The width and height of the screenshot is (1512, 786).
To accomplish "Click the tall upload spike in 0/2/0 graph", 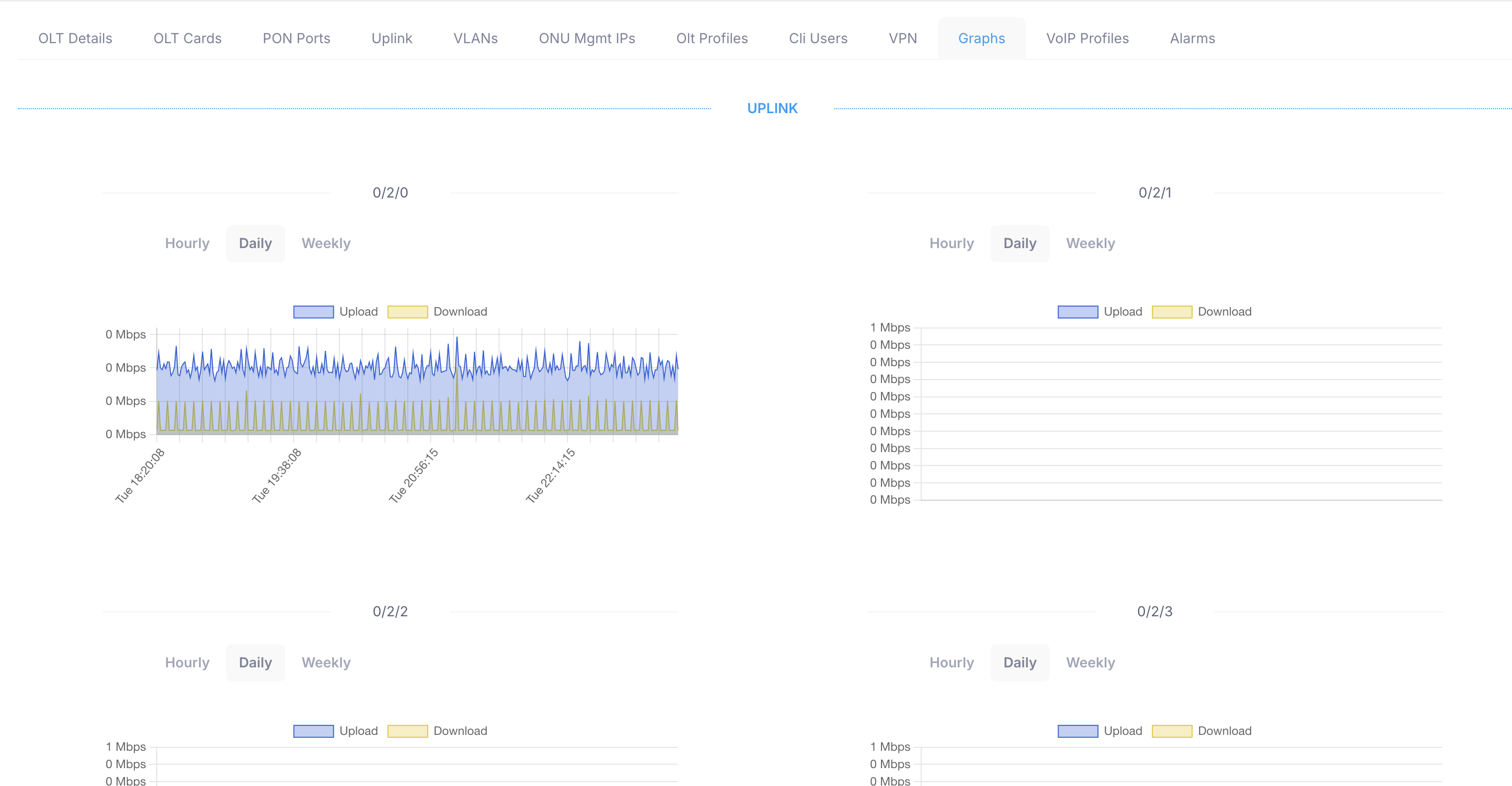I will click(457, 339).
